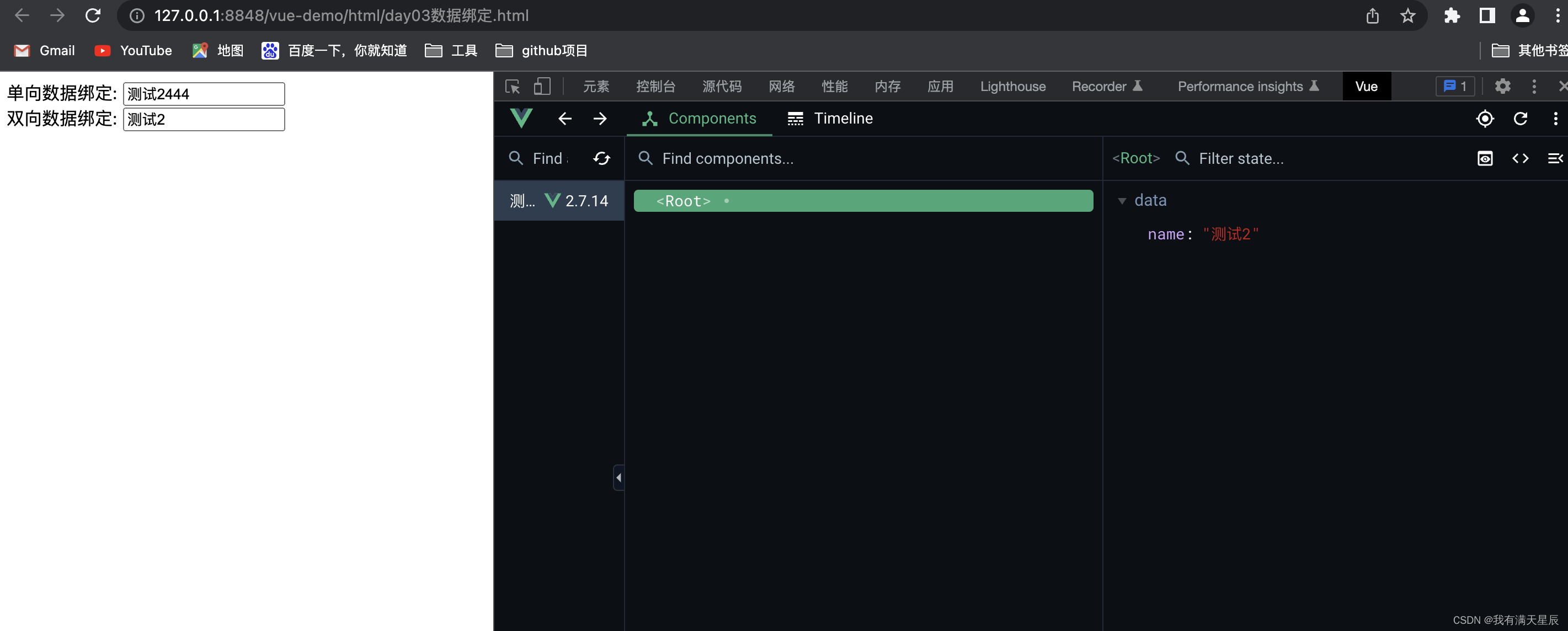
Task: Click the navigate back arrow in Vue devtools
Action: tap(563, 119)
